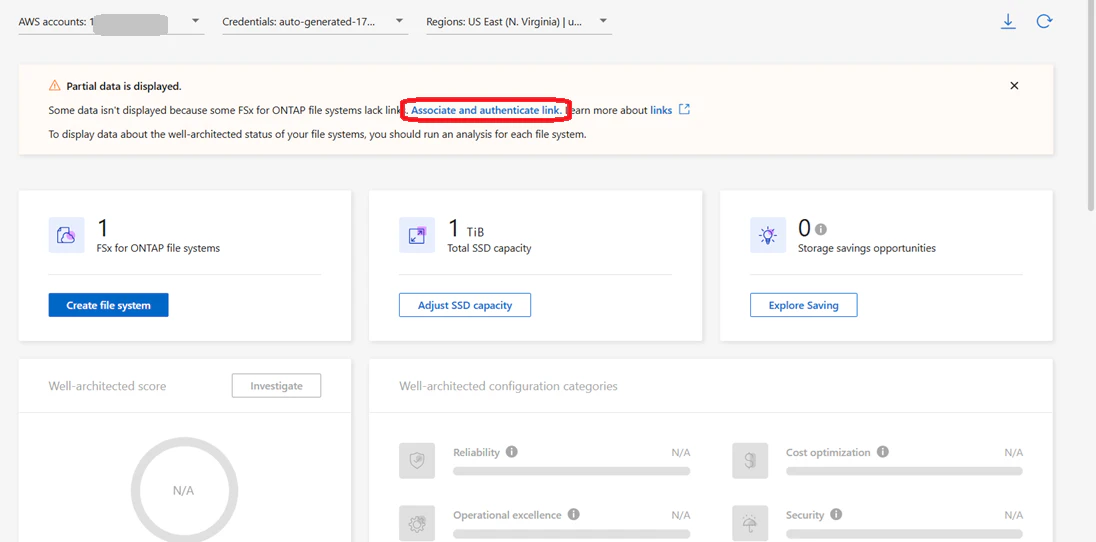1096x542 pixels.
Task: Click Explore Saving button
Action: (803, 305)
